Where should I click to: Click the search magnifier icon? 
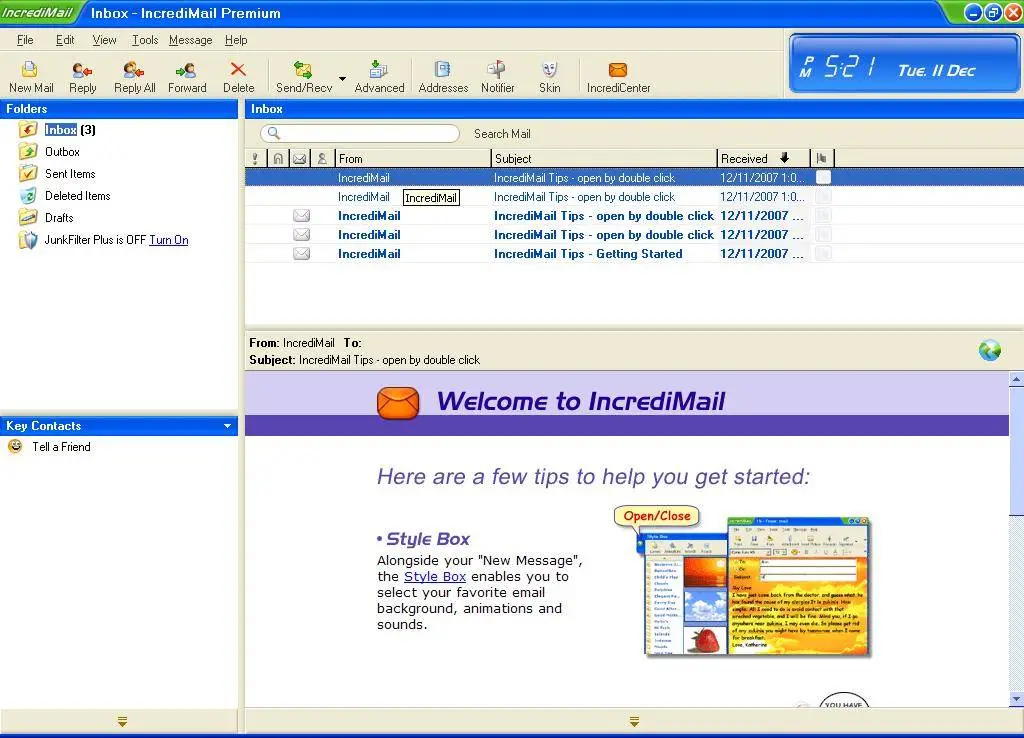[x=274, y=133]
